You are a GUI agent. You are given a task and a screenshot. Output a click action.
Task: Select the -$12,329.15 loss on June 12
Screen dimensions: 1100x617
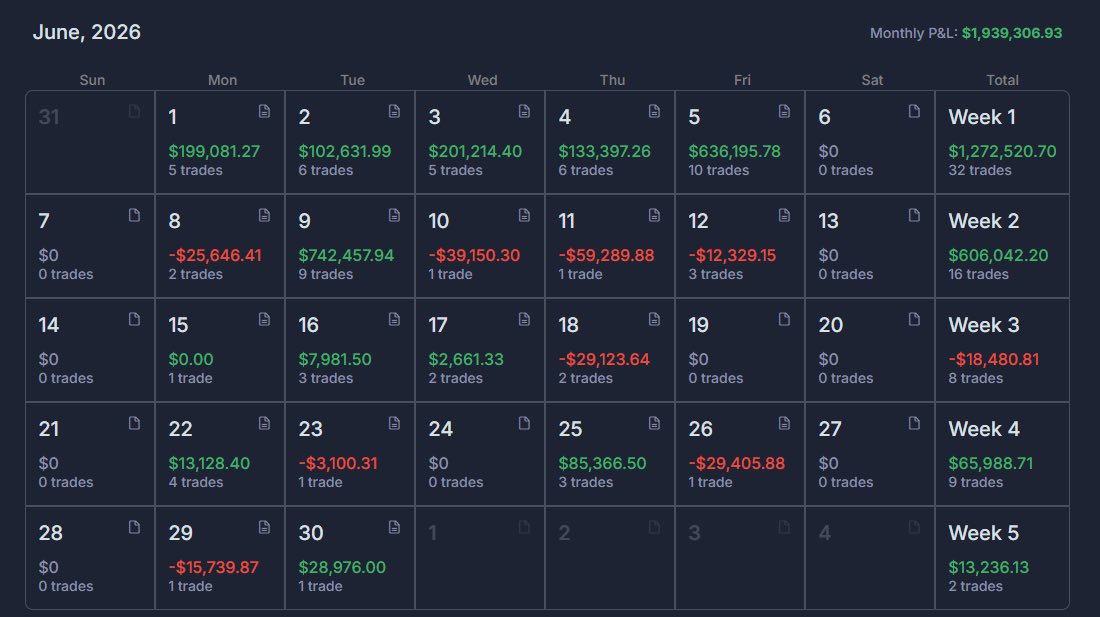pyautogui.click(x=732, y=255)
